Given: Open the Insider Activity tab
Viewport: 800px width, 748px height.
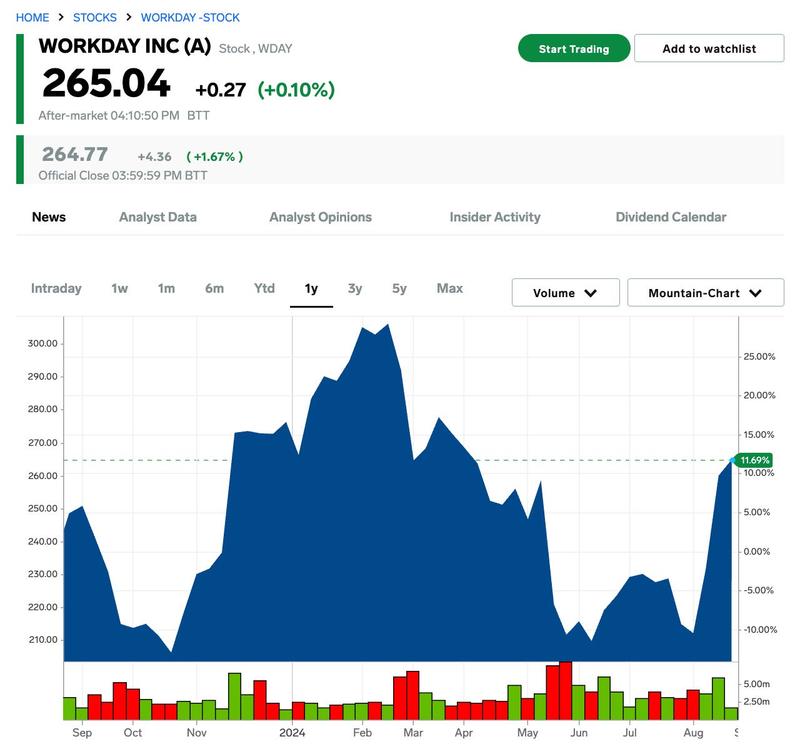Looking at the screenshot, I should tap(495, 217).
